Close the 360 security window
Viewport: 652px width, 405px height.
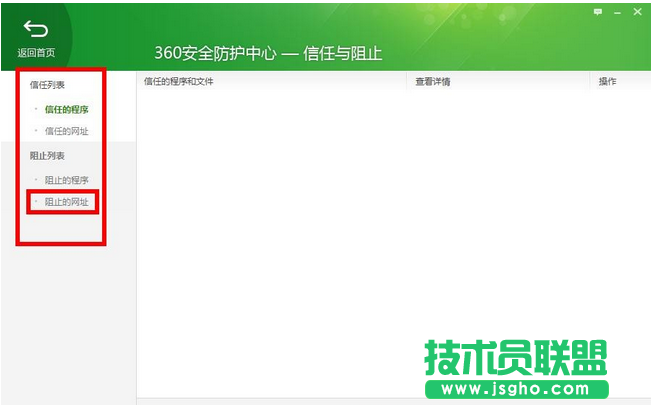pyautogui.click(x=637, y=11)
